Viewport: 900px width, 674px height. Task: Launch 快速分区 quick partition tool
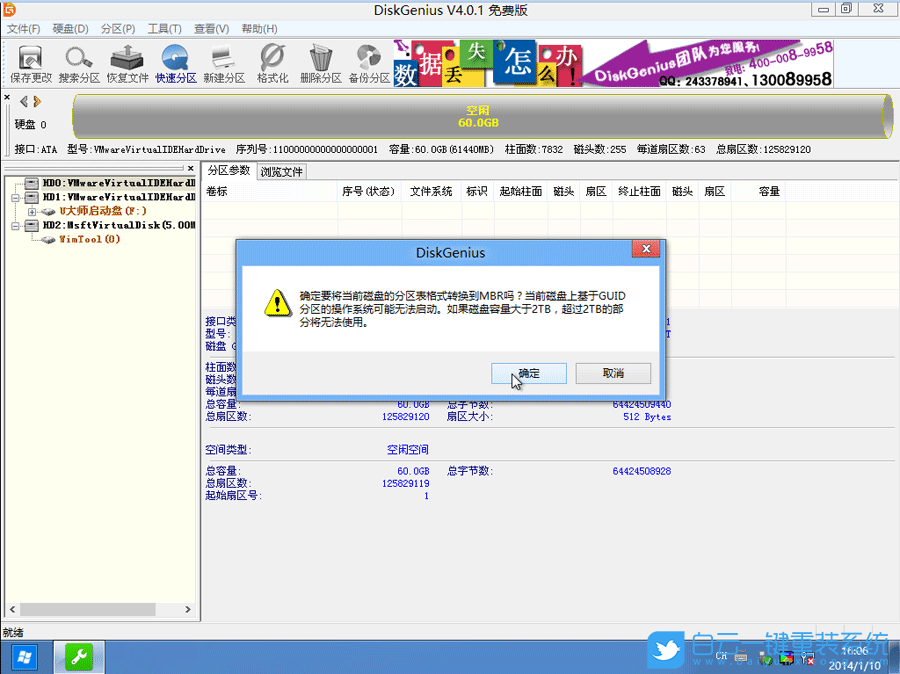(175, 62)
